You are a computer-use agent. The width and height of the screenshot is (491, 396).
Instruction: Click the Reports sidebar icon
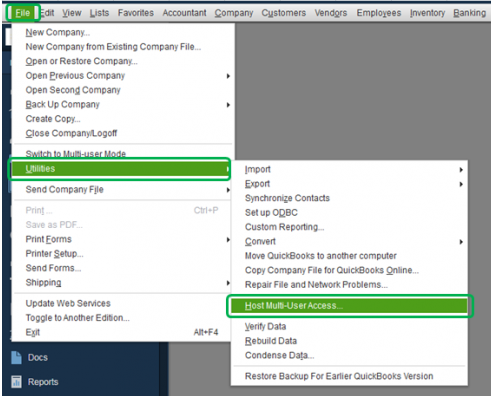tap(16, 382)
